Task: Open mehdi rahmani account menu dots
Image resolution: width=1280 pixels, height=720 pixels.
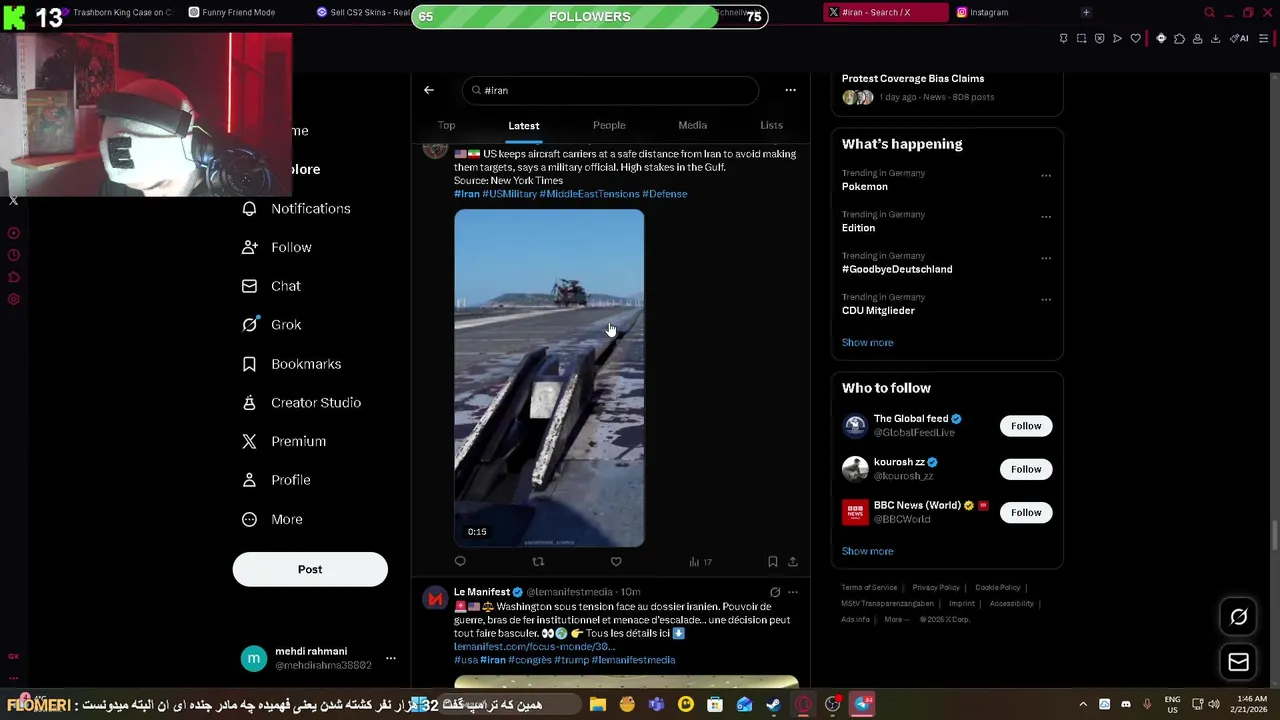Action: [x=391, y=658]
